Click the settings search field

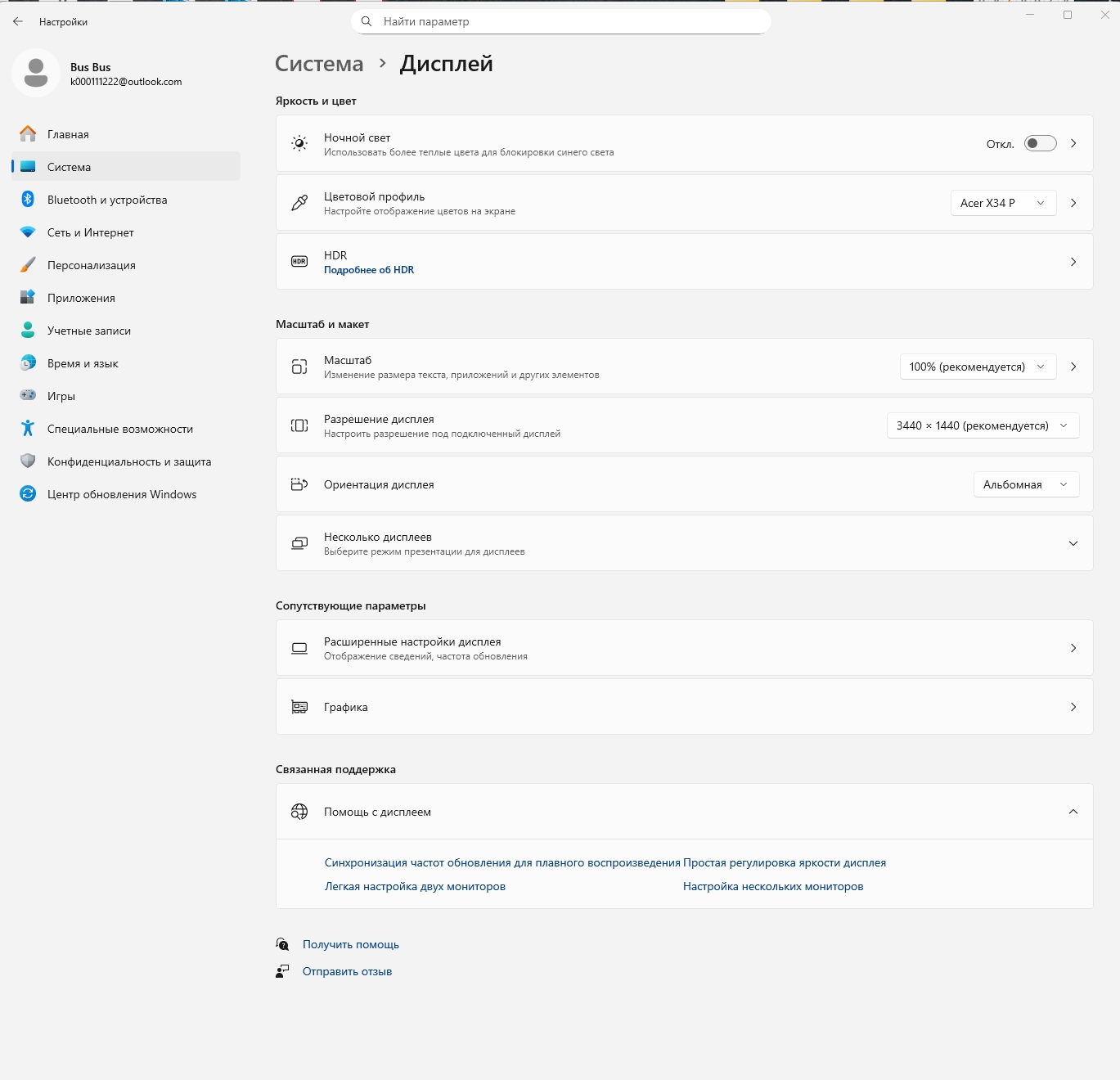[561, 22]
